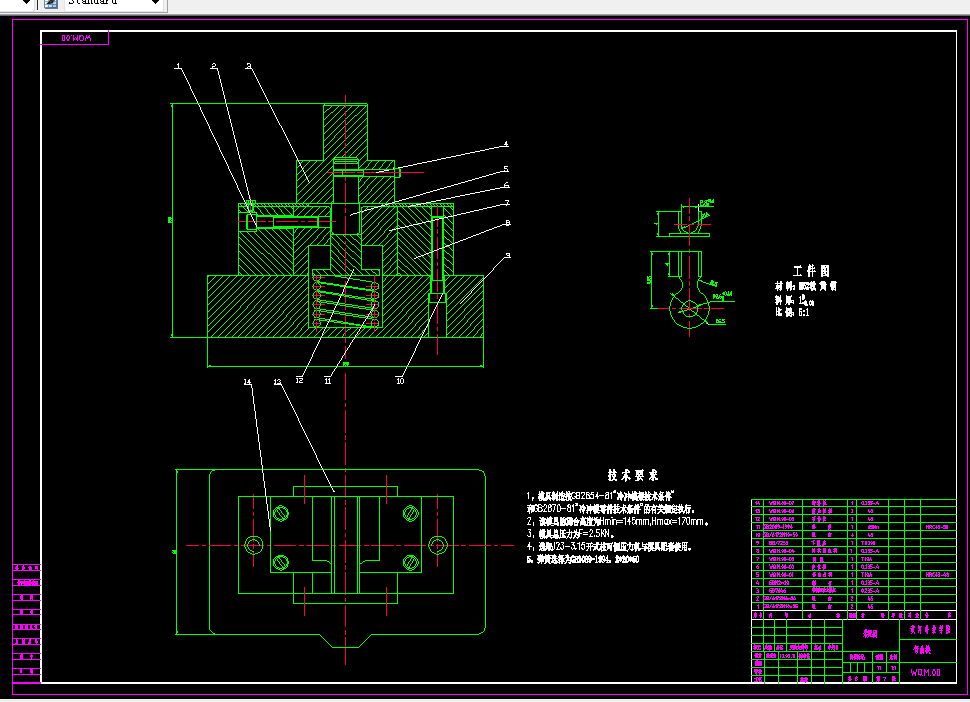Screen dimensions: 970x702
Task: Click the mirrored WQM.00 label at top-left
Action: (x=76, y=38)
